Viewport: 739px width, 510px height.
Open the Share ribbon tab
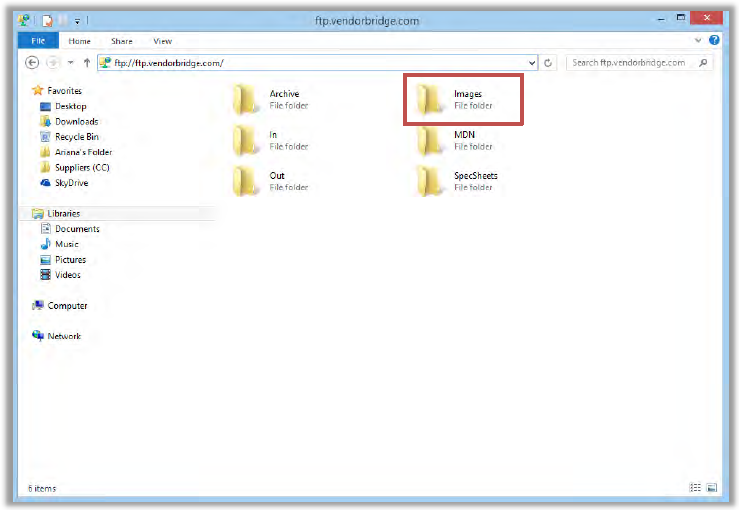pos(122,41)
